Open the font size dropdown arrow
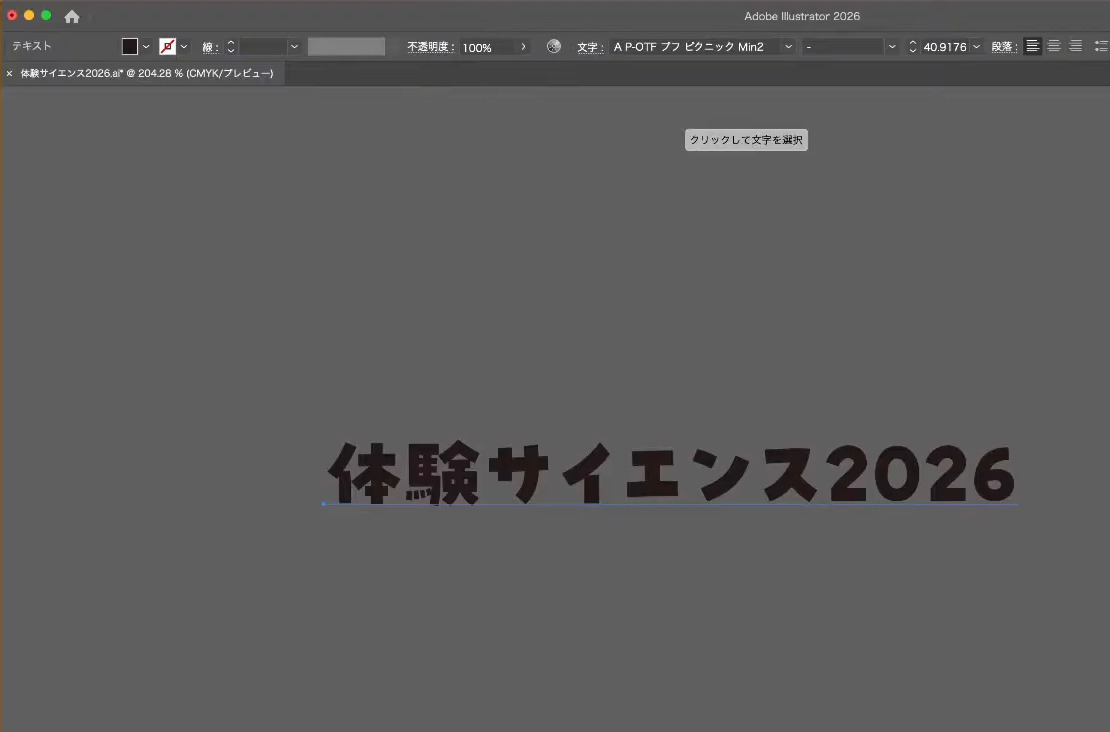 [976, 47]
